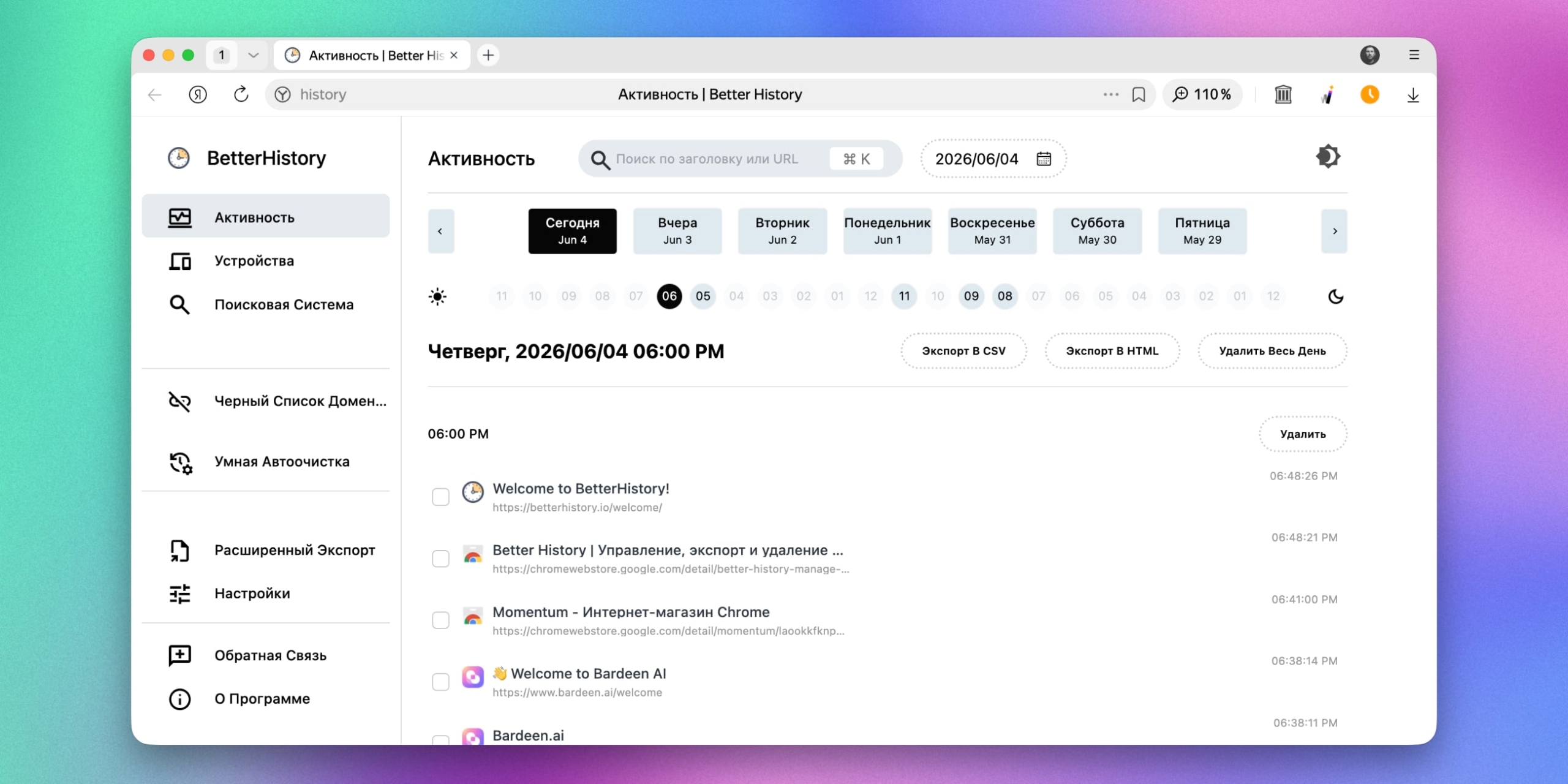Screen dimensions: 1568x784
Task: Open the Momentum - Интернет-магазин Chrome link
Action: click(x=631, y=612)
